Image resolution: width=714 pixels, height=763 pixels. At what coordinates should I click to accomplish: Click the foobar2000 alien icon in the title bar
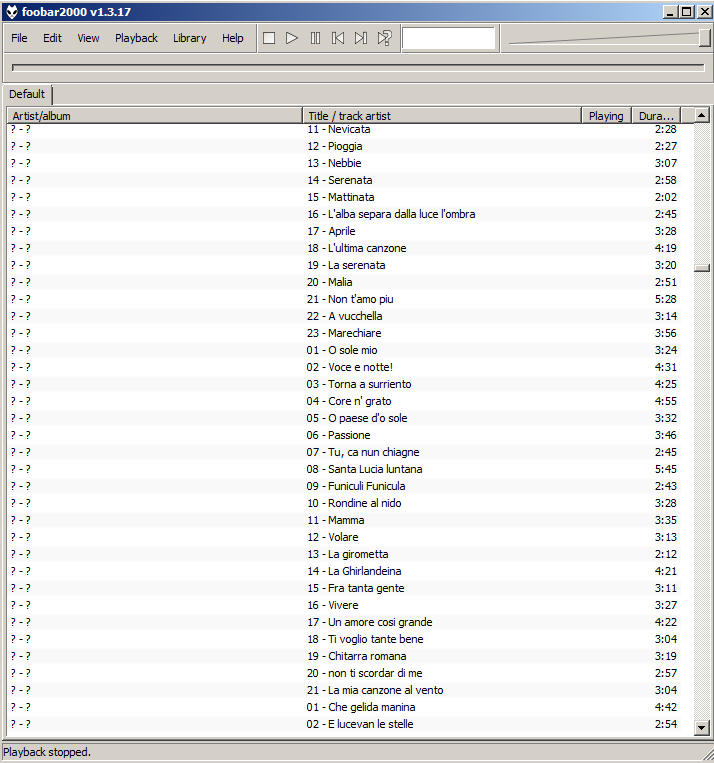pyautogui.click(x=12, y=12)
